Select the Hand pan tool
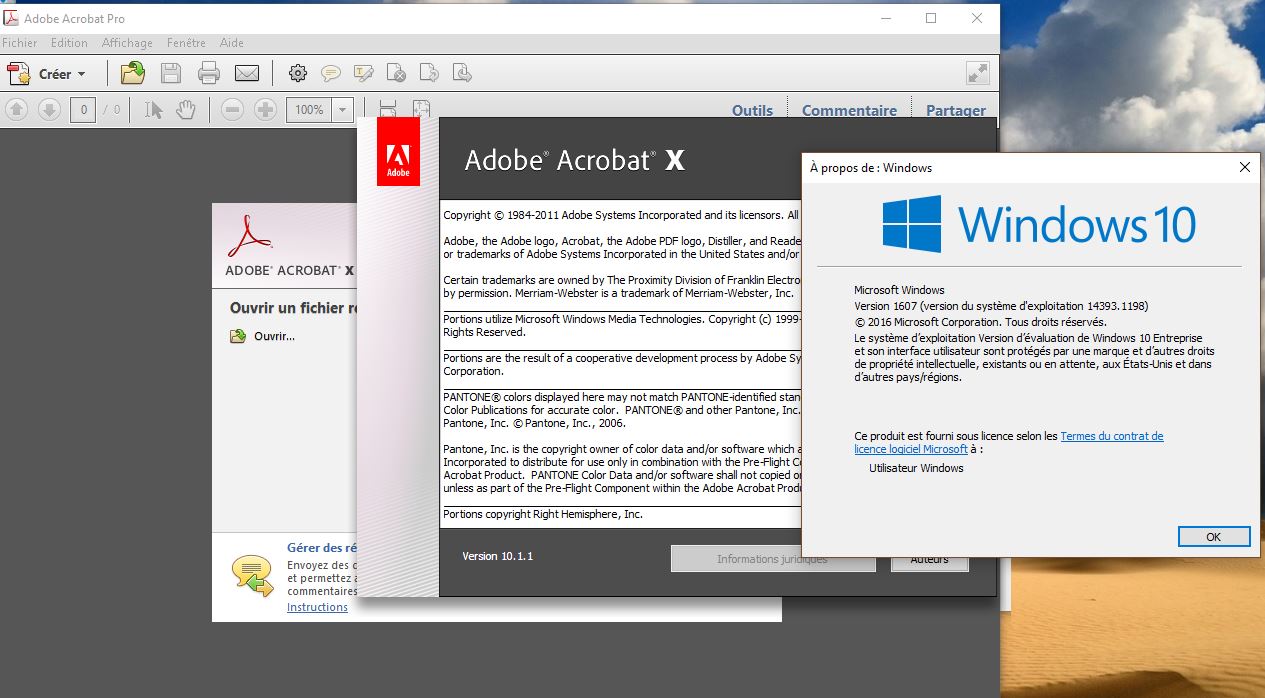 pos(185,110)
